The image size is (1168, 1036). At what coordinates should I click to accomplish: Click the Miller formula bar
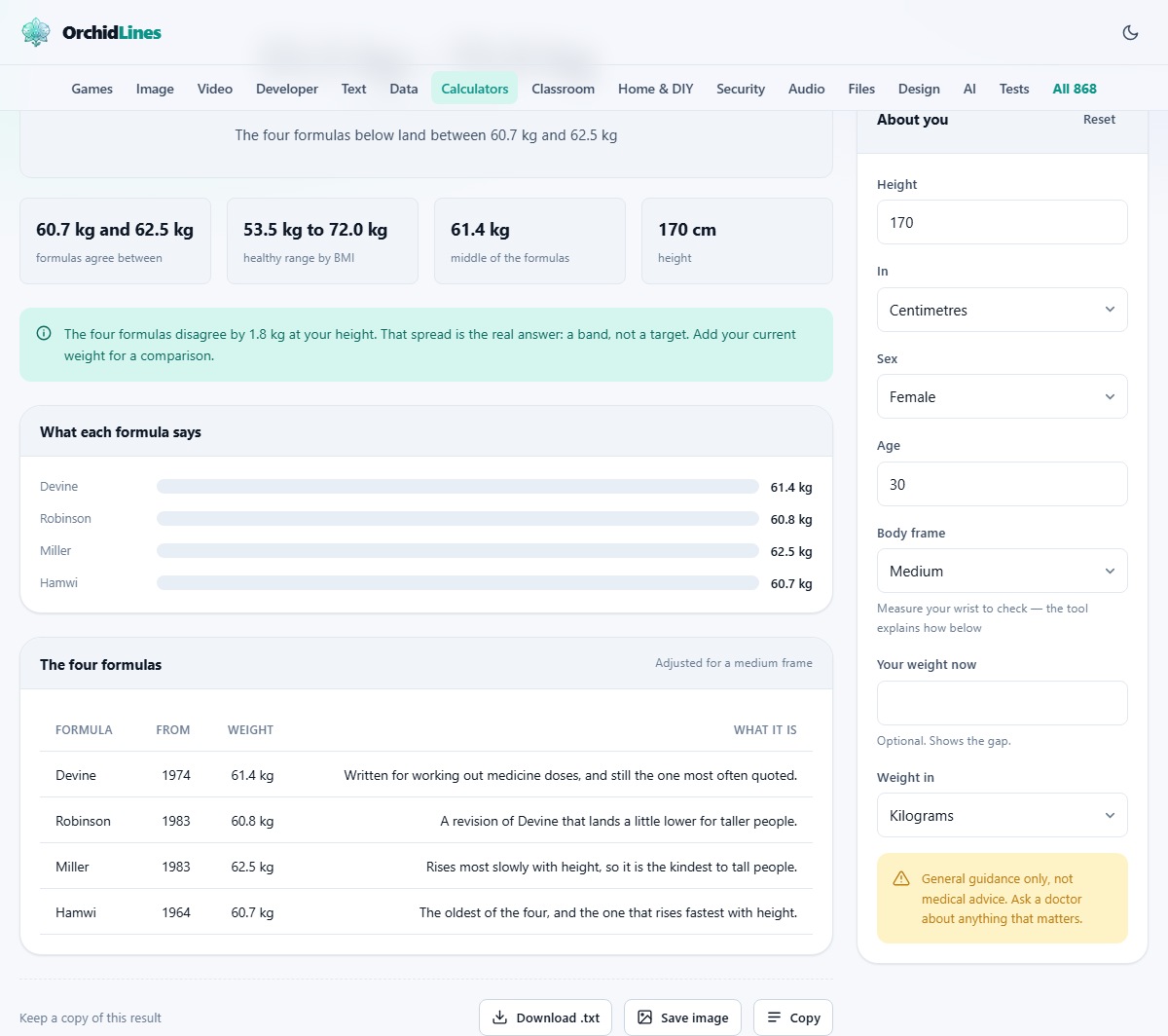pos(457,551)
